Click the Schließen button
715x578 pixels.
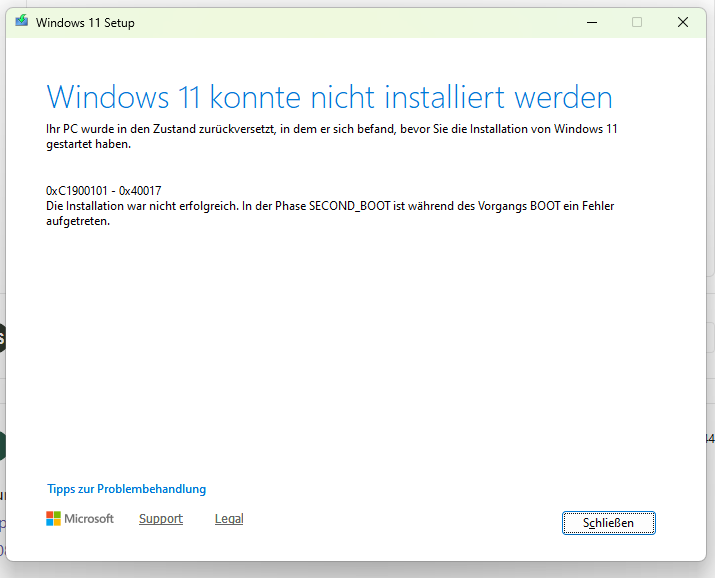pos(608,522)
